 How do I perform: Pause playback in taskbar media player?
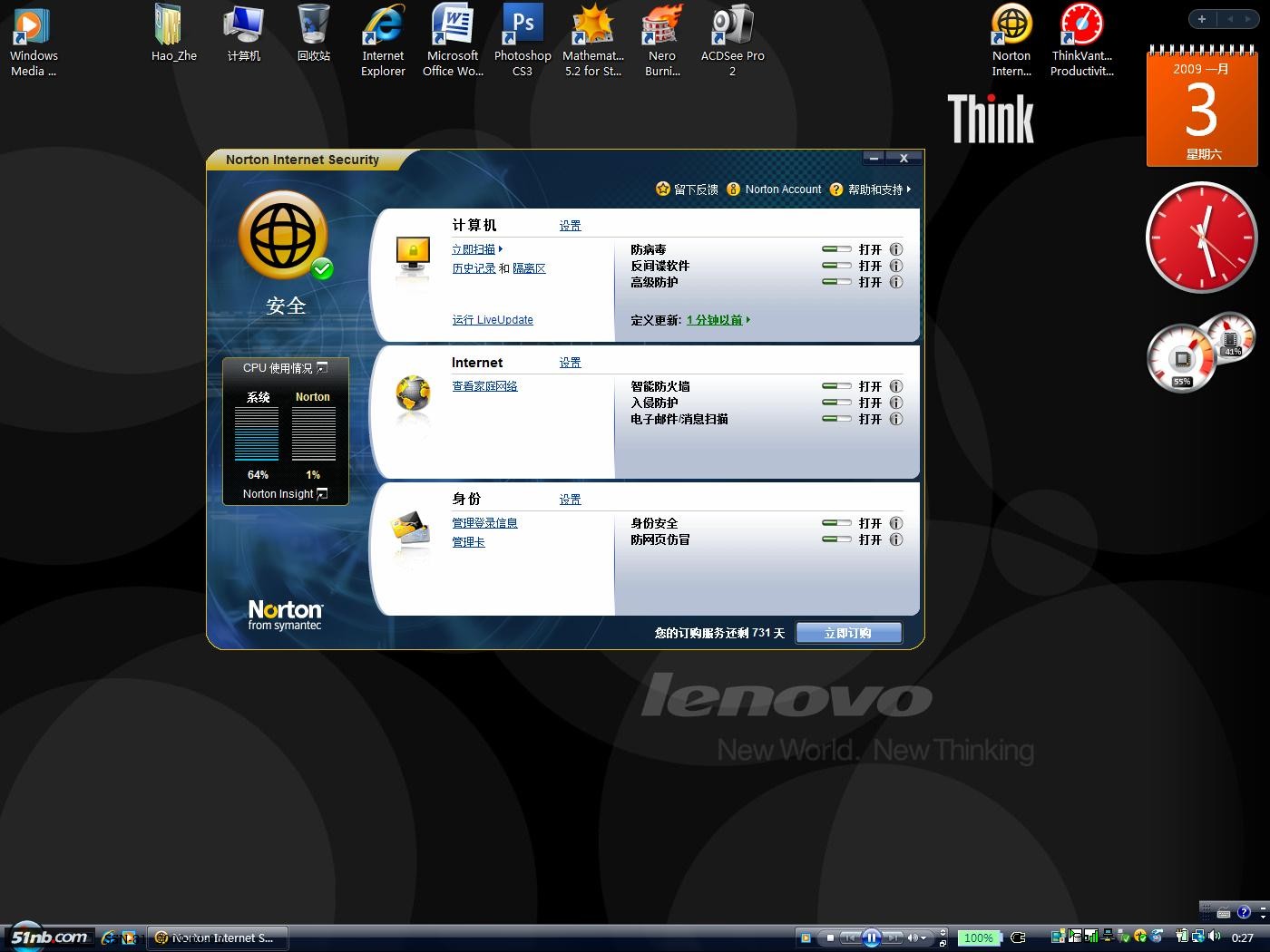click(x=871, y=937)
